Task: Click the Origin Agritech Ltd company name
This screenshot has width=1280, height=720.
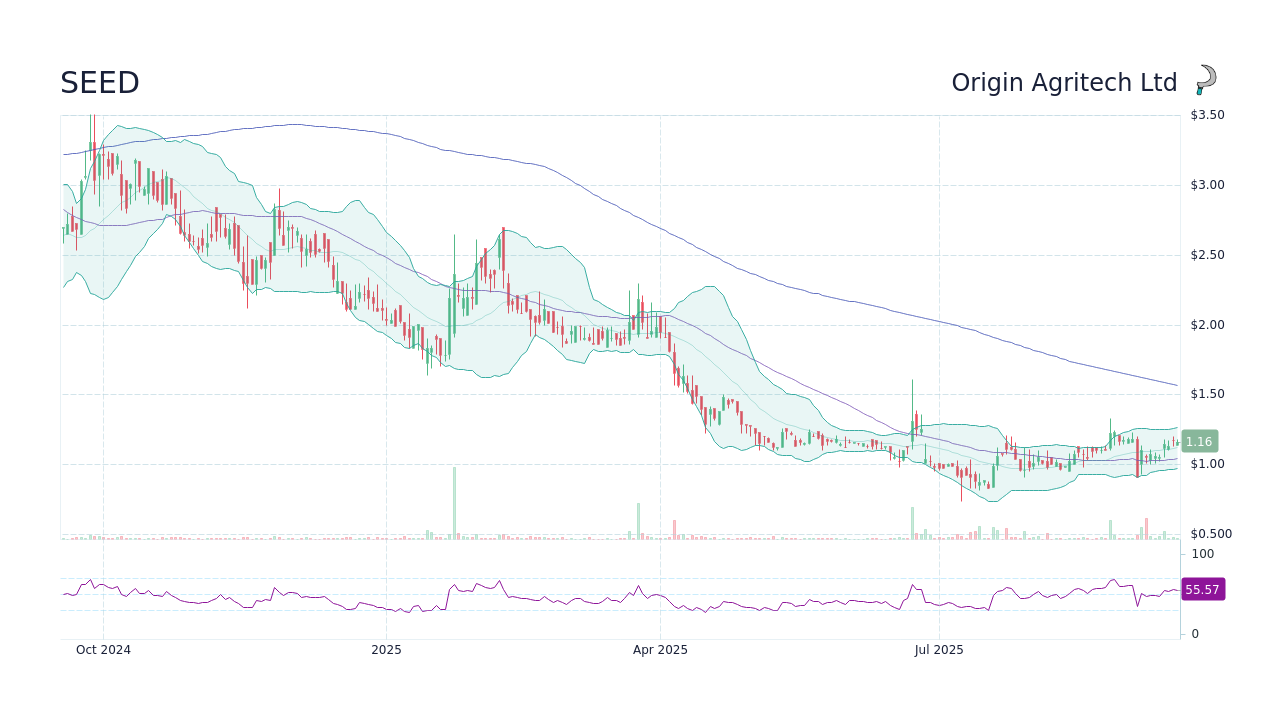Action: [1064, 82]
